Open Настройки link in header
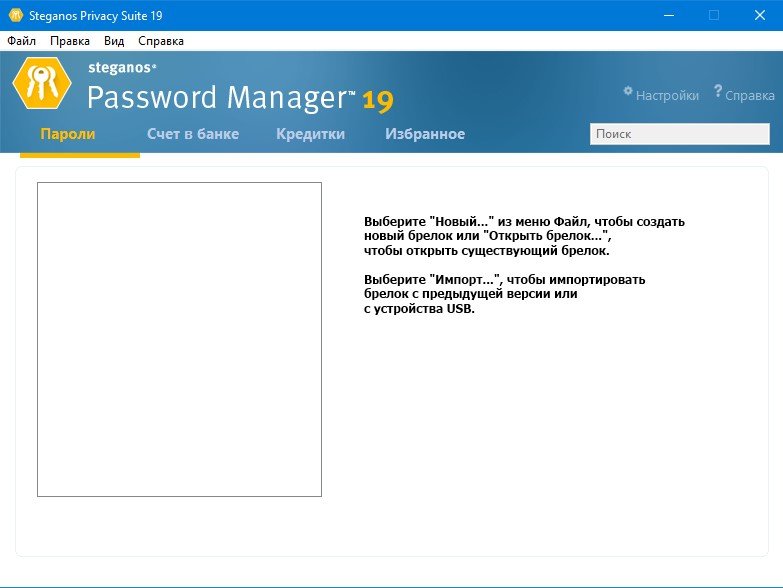Viewport: 783px width, 588px height. pos(667,95)
